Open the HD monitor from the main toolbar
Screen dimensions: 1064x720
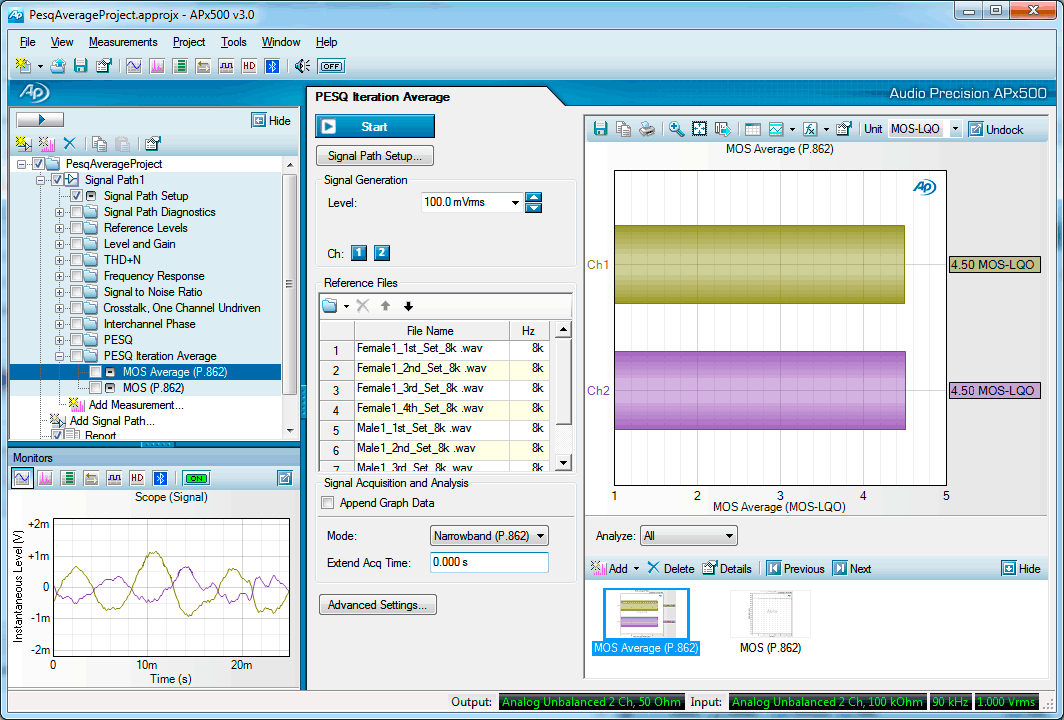coord(248,66)
